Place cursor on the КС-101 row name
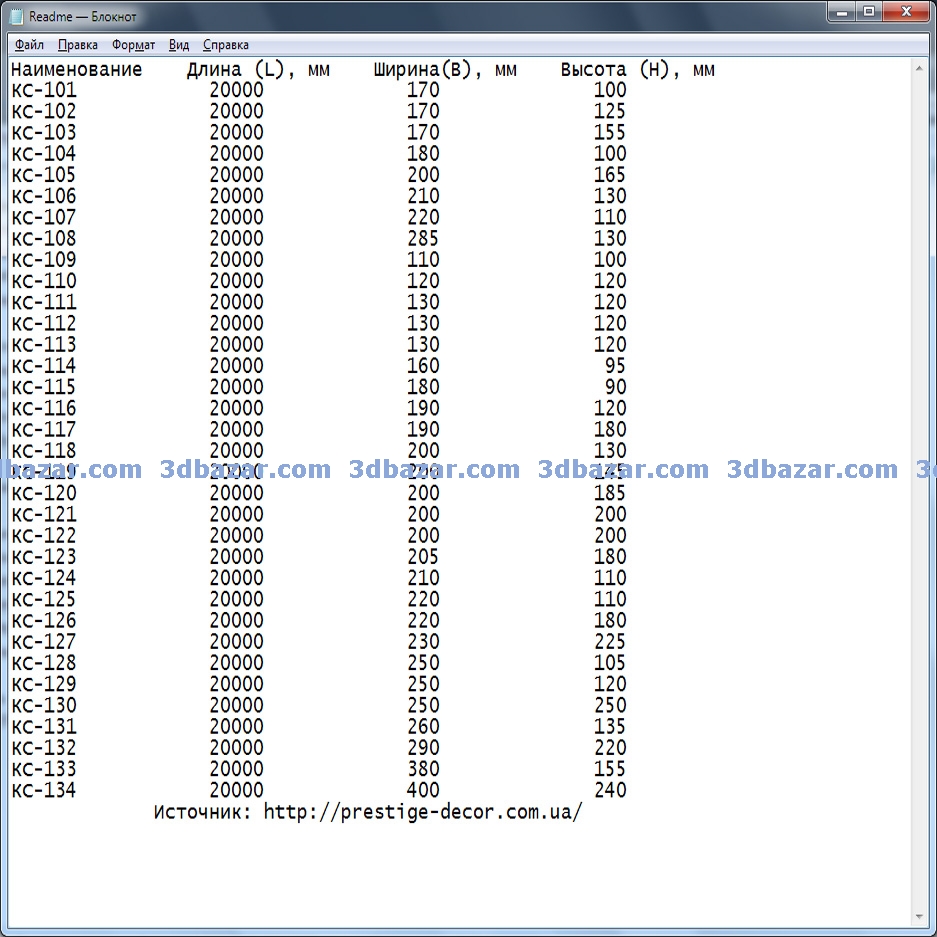937x937 pixels. click(x=44, y=91)
